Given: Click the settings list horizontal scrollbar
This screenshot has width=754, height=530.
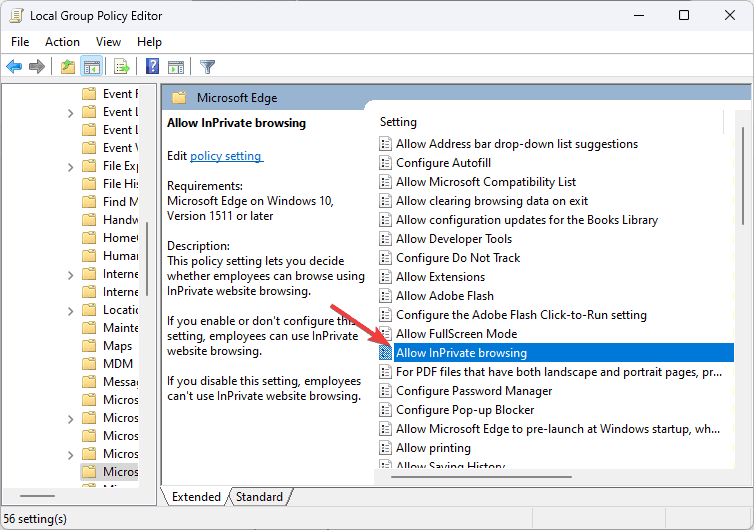Looking at the screenshot, I should pos(481,477).
